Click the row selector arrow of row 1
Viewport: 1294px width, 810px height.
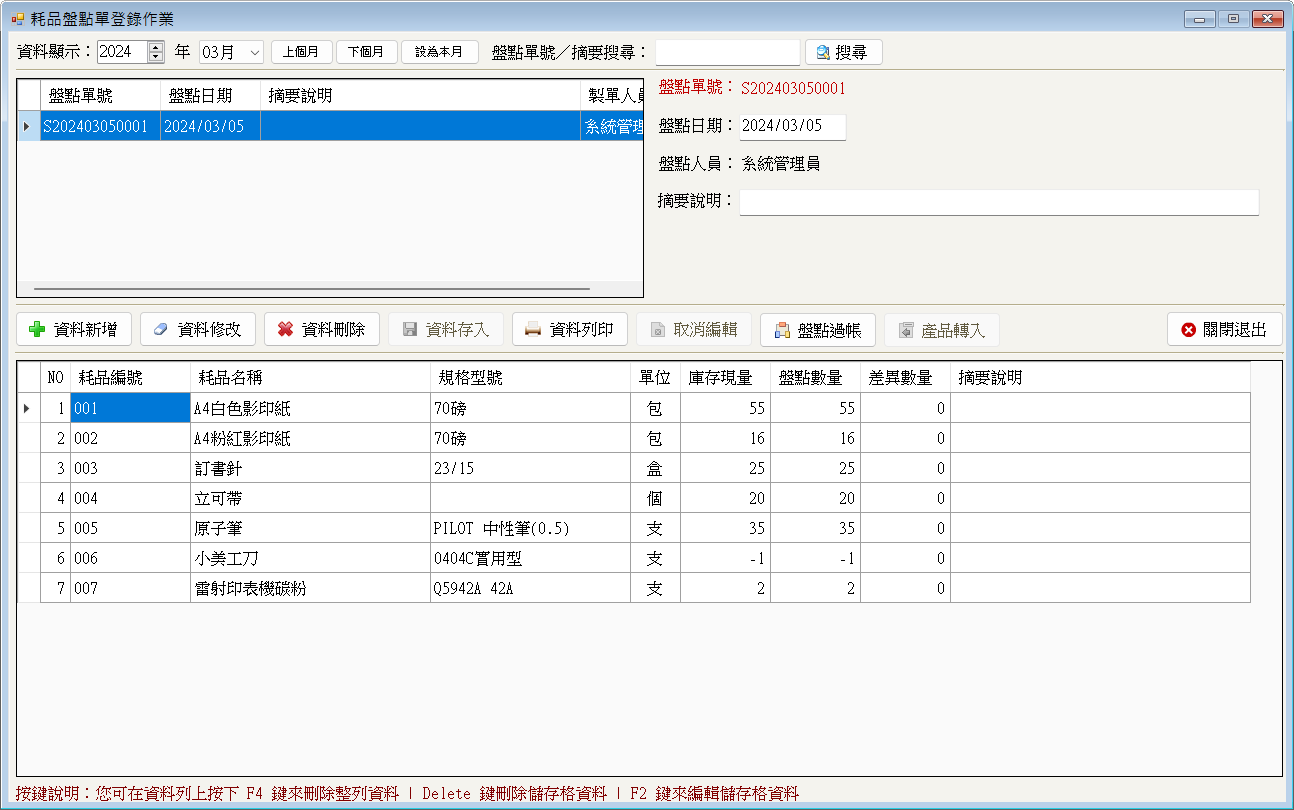pos(28,408)
